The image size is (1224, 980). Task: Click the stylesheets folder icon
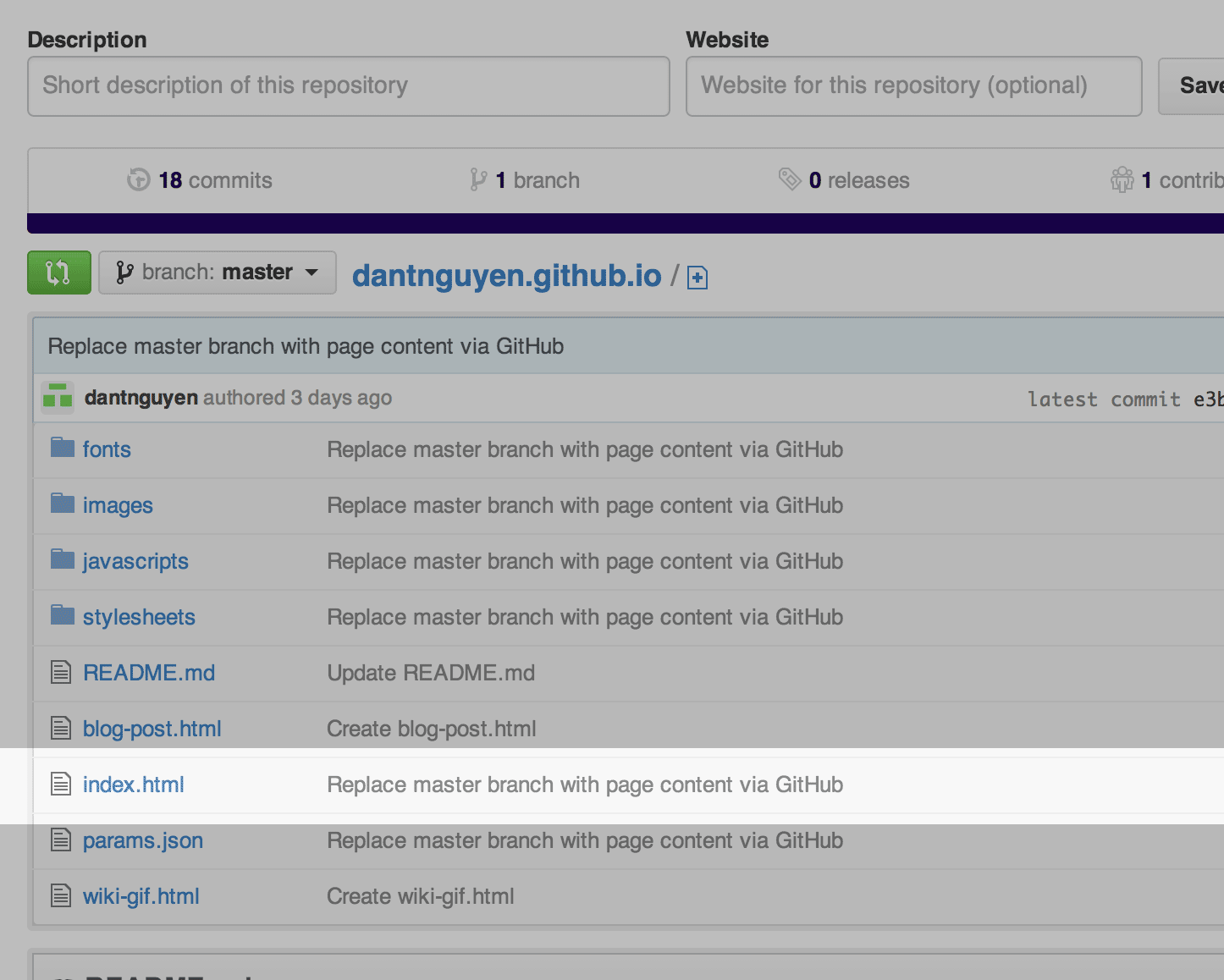[x=63, y=614]
